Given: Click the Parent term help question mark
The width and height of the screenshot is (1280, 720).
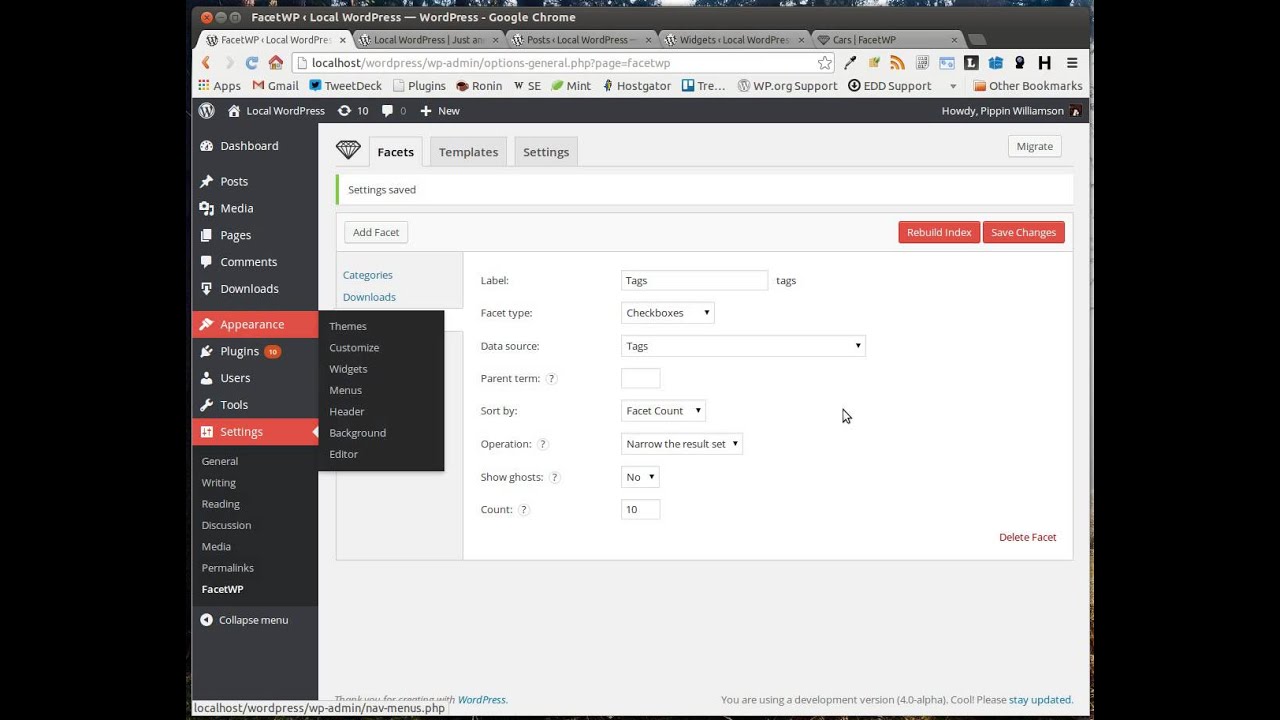Looking at the screenshot, I should 551,379.
